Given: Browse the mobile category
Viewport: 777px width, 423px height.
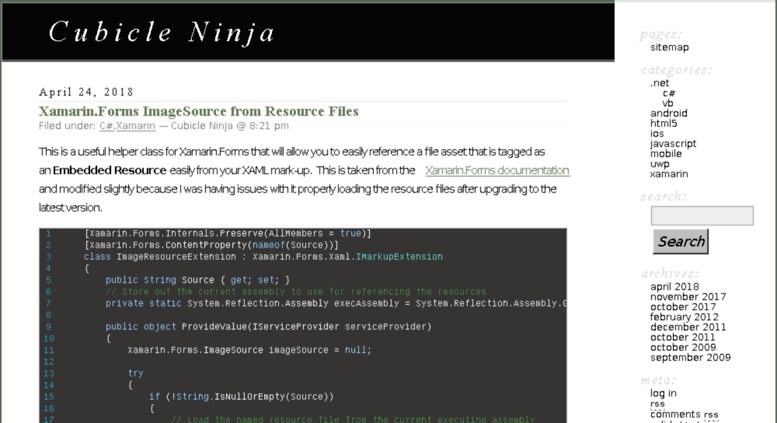Looking at the screenshot, I should 666,154.
